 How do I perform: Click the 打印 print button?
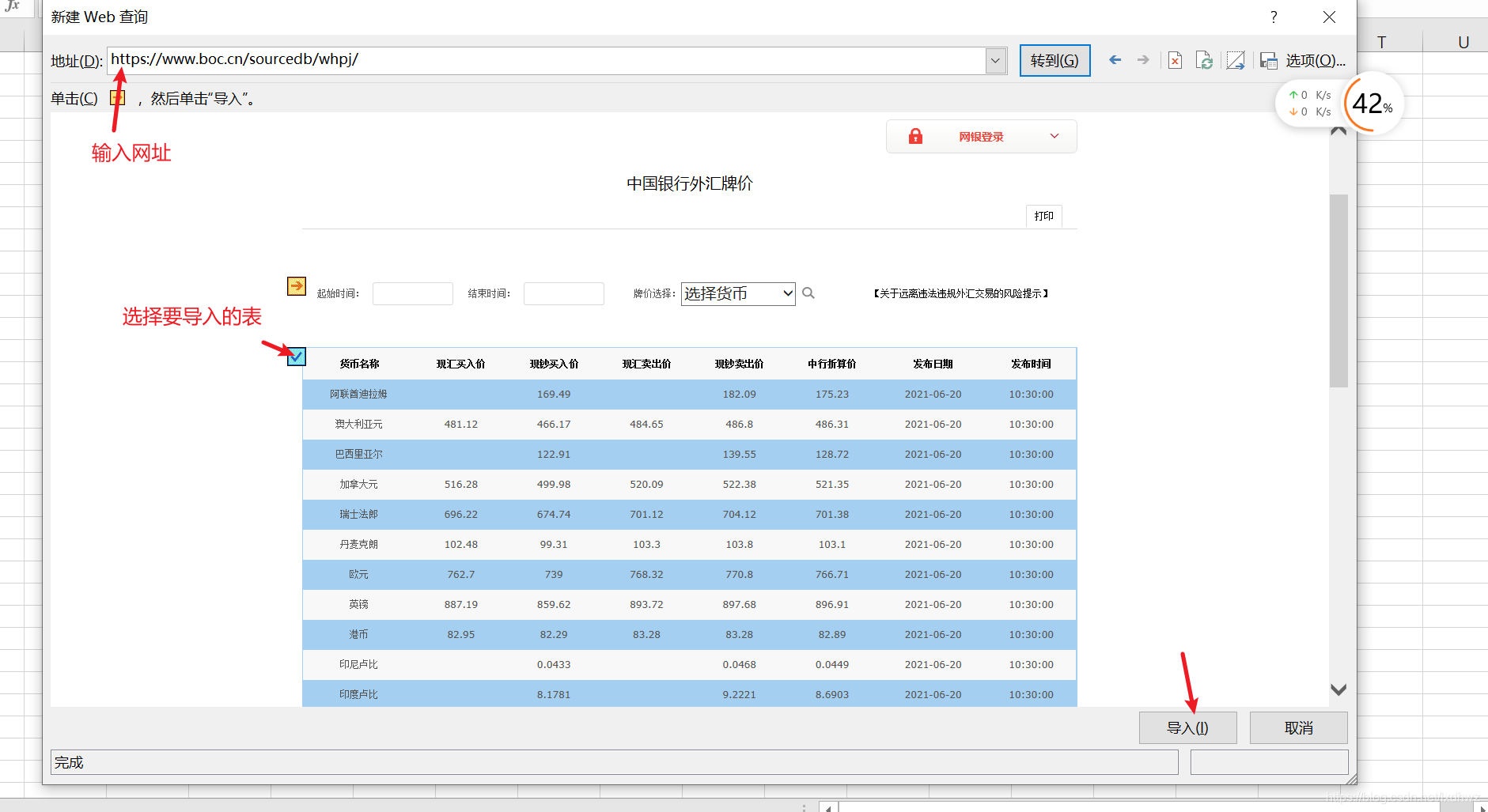point(1043,216)
